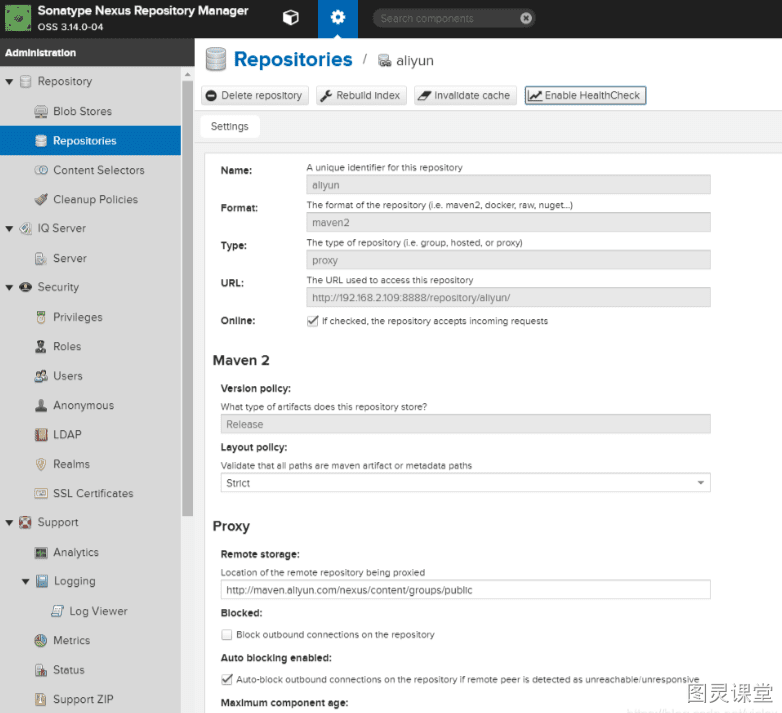Image resolution: width=782 pixels, height=713 pixels.
Task: Click the Logging label in sidebar
Action: point(74,581)
